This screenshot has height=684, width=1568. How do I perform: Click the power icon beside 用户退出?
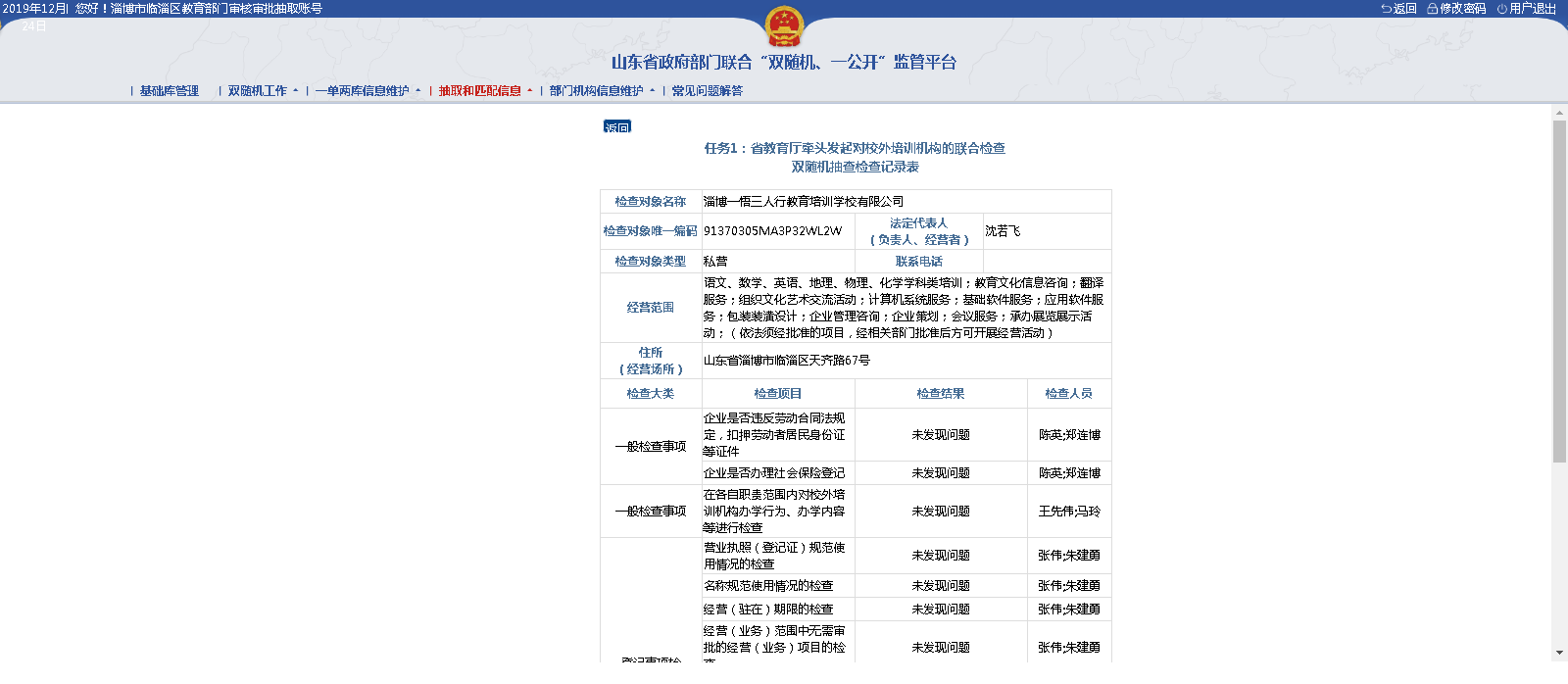click(x=1501, y=9)
